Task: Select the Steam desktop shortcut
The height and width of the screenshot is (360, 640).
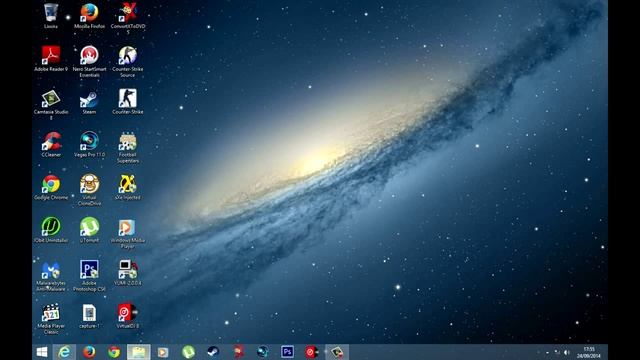Action: (89, 102)
